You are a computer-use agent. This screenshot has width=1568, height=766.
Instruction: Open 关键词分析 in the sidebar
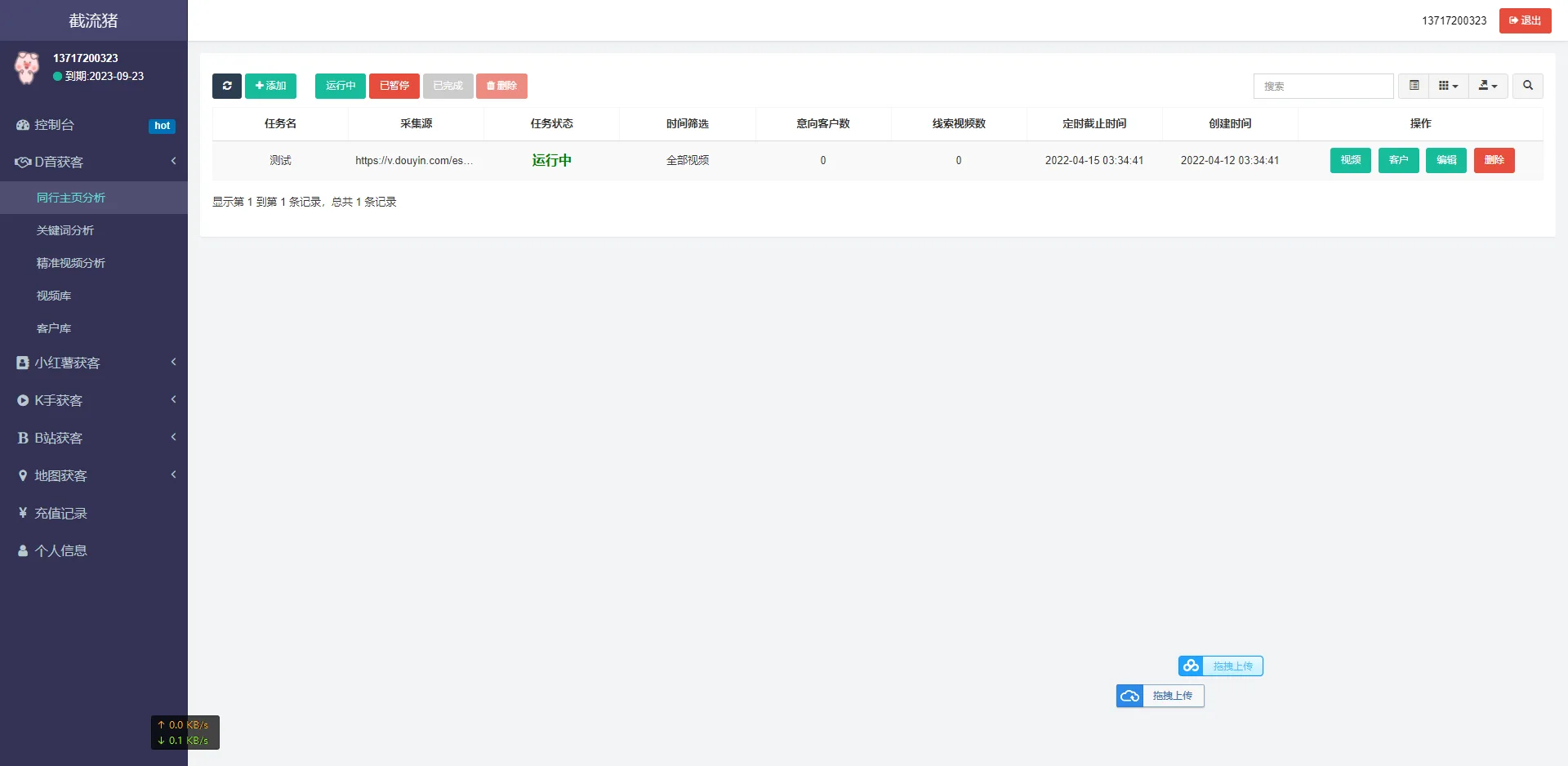tap(65, 230)
